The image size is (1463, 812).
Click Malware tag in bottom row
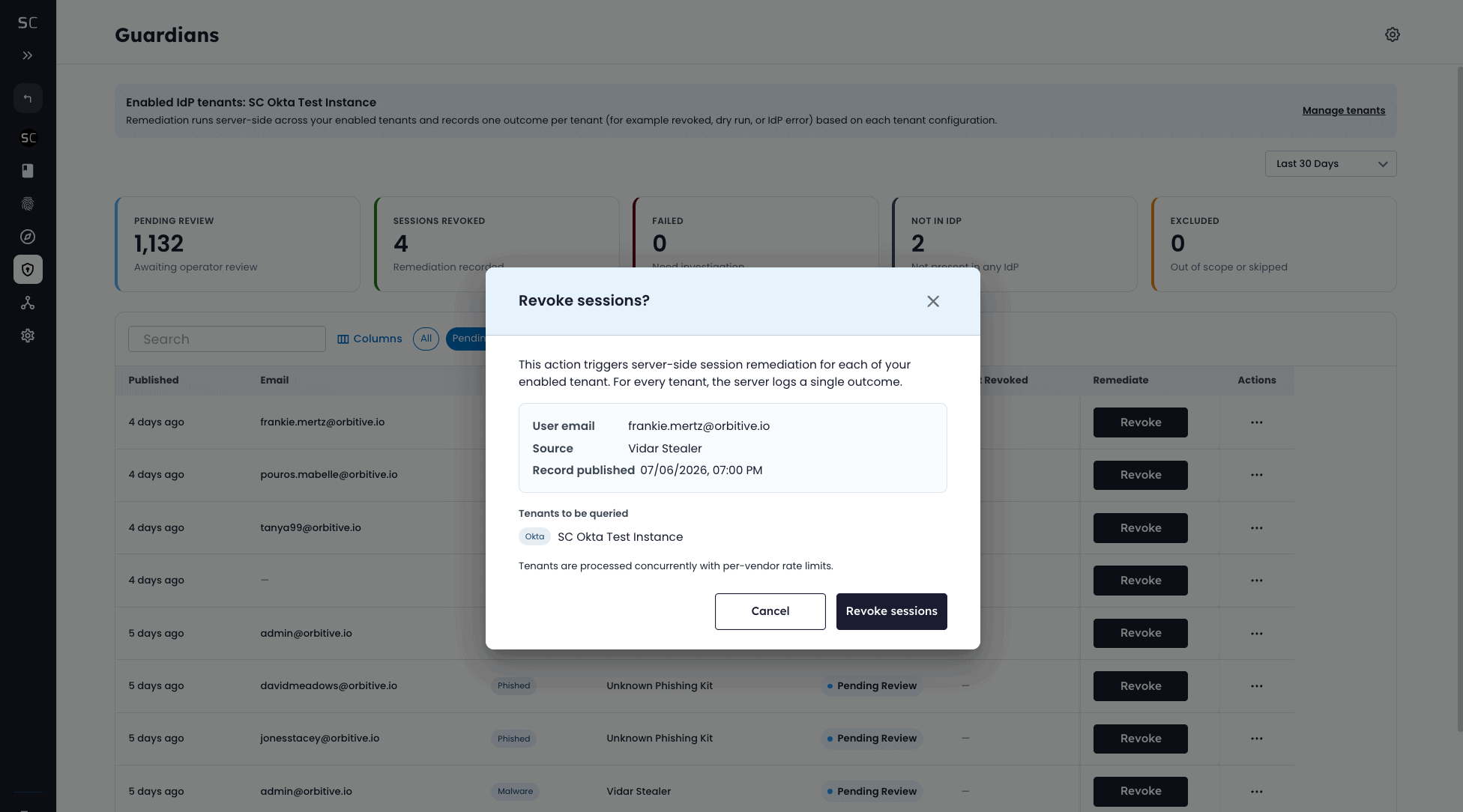coord(515,791)
